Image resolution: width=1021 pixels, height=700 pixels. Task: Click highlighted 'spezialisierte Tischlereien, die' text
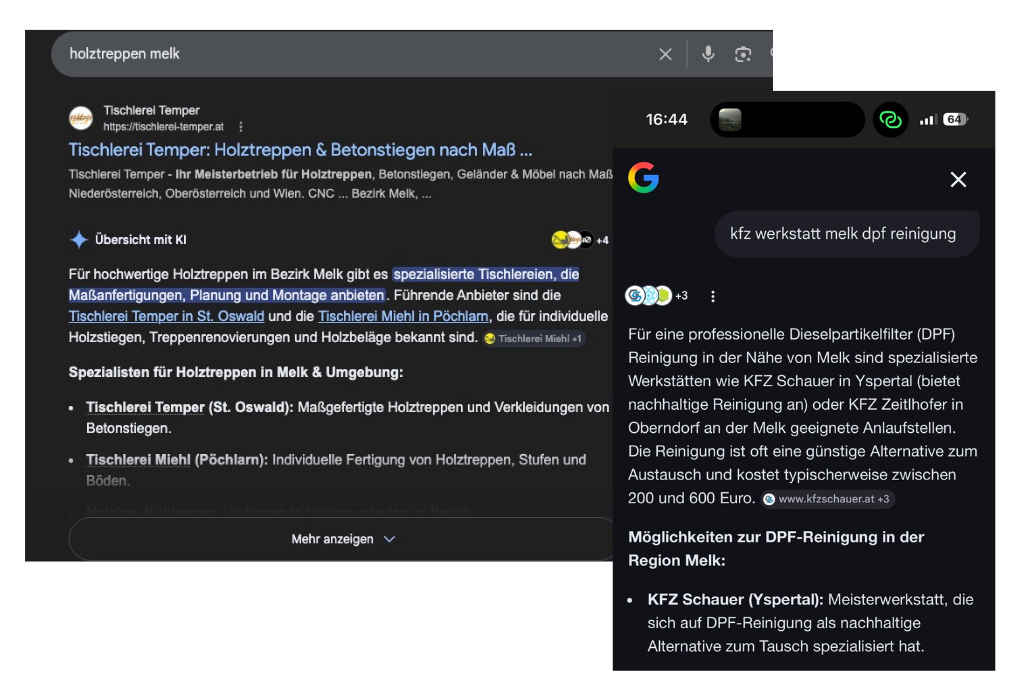486,274
